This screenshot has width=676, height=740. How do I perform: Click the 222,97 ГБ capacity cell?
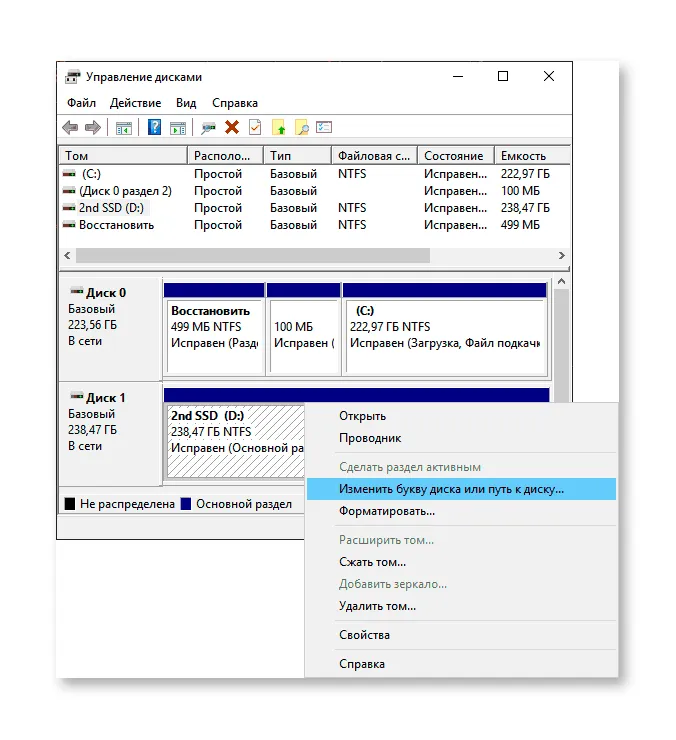pos(525,174)
